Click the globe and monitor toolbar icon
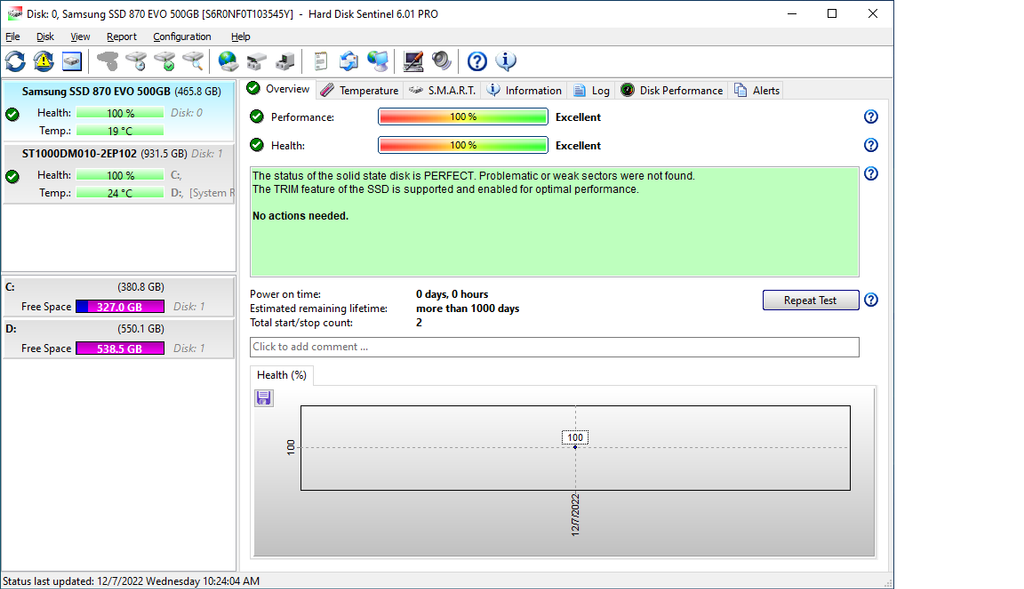The image size is (1024, 589). pyautogui.click(x=377, y=61)
